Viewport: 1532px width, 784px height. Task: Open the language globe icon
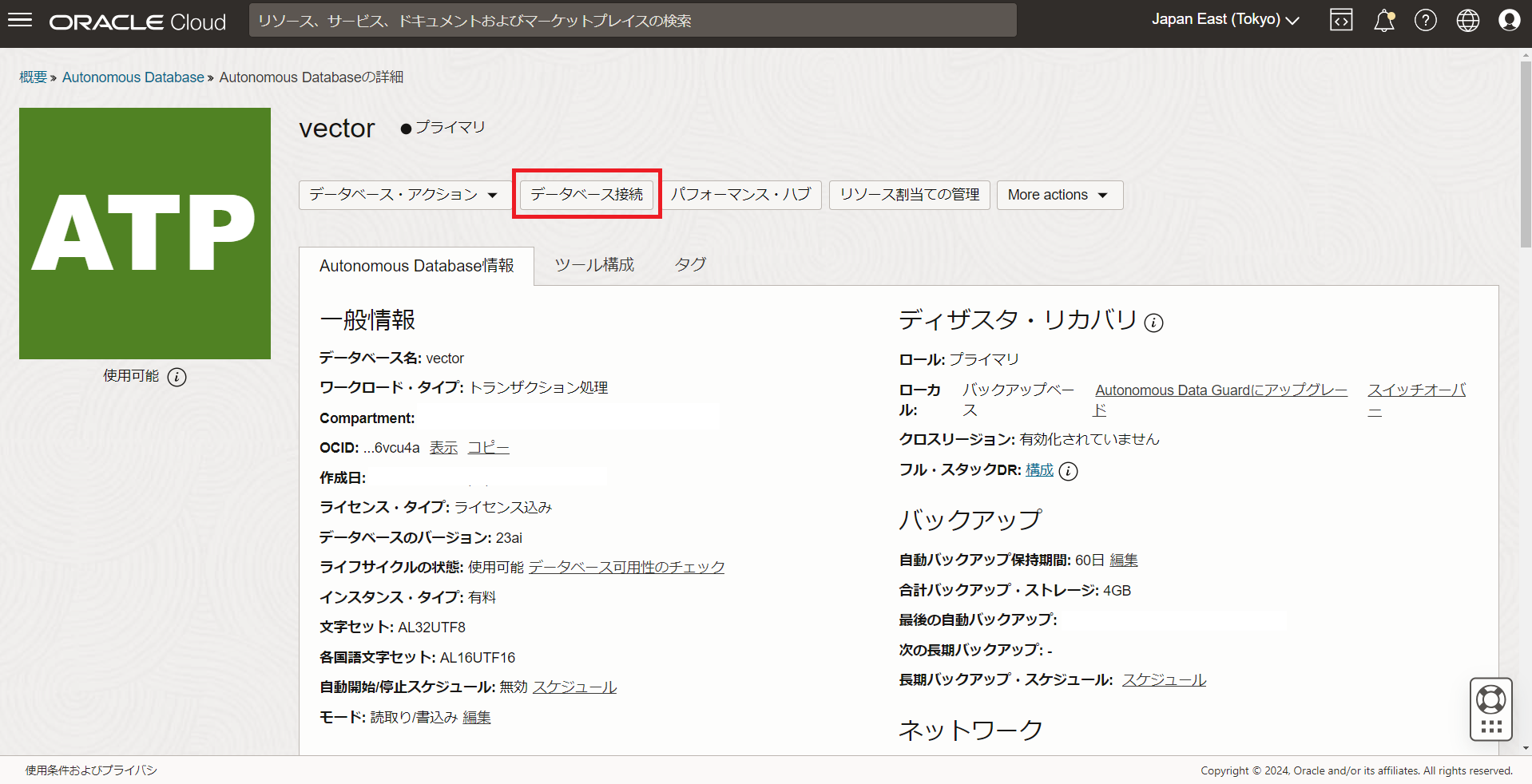tap(1467, 20)
